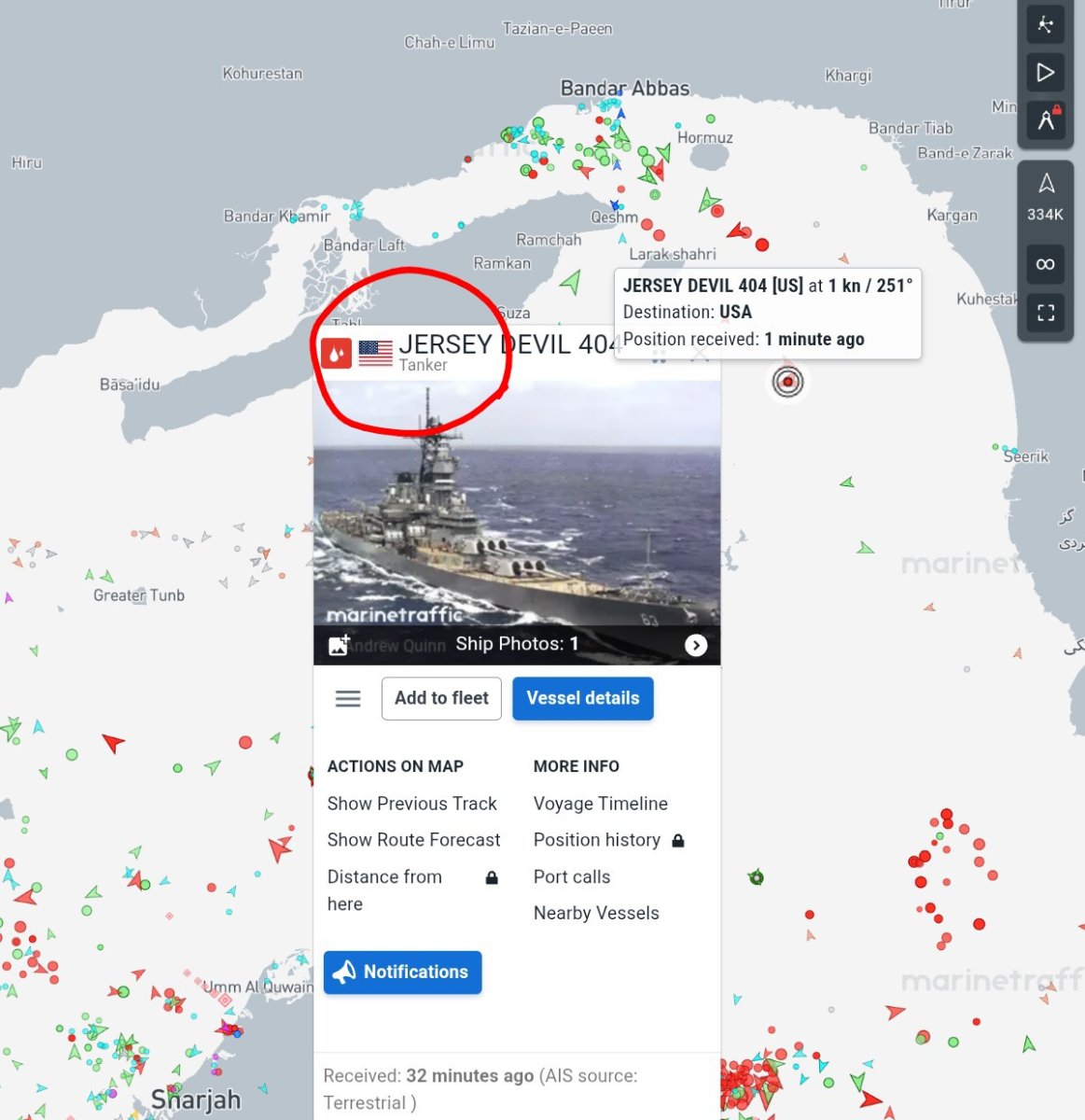Screen dimensions: 1085x1120
Task: Click the large red ship arrow near Greater Tunb
Action: 113,743
